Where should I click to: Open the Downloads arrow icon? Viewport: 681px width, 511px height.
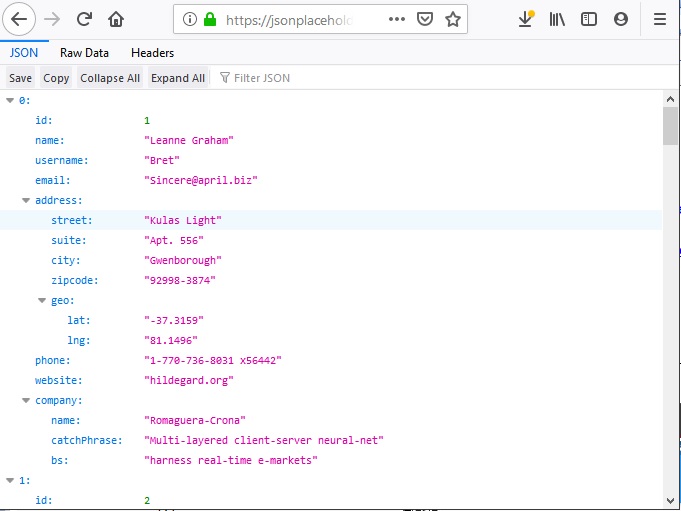(x=526, y=19)
